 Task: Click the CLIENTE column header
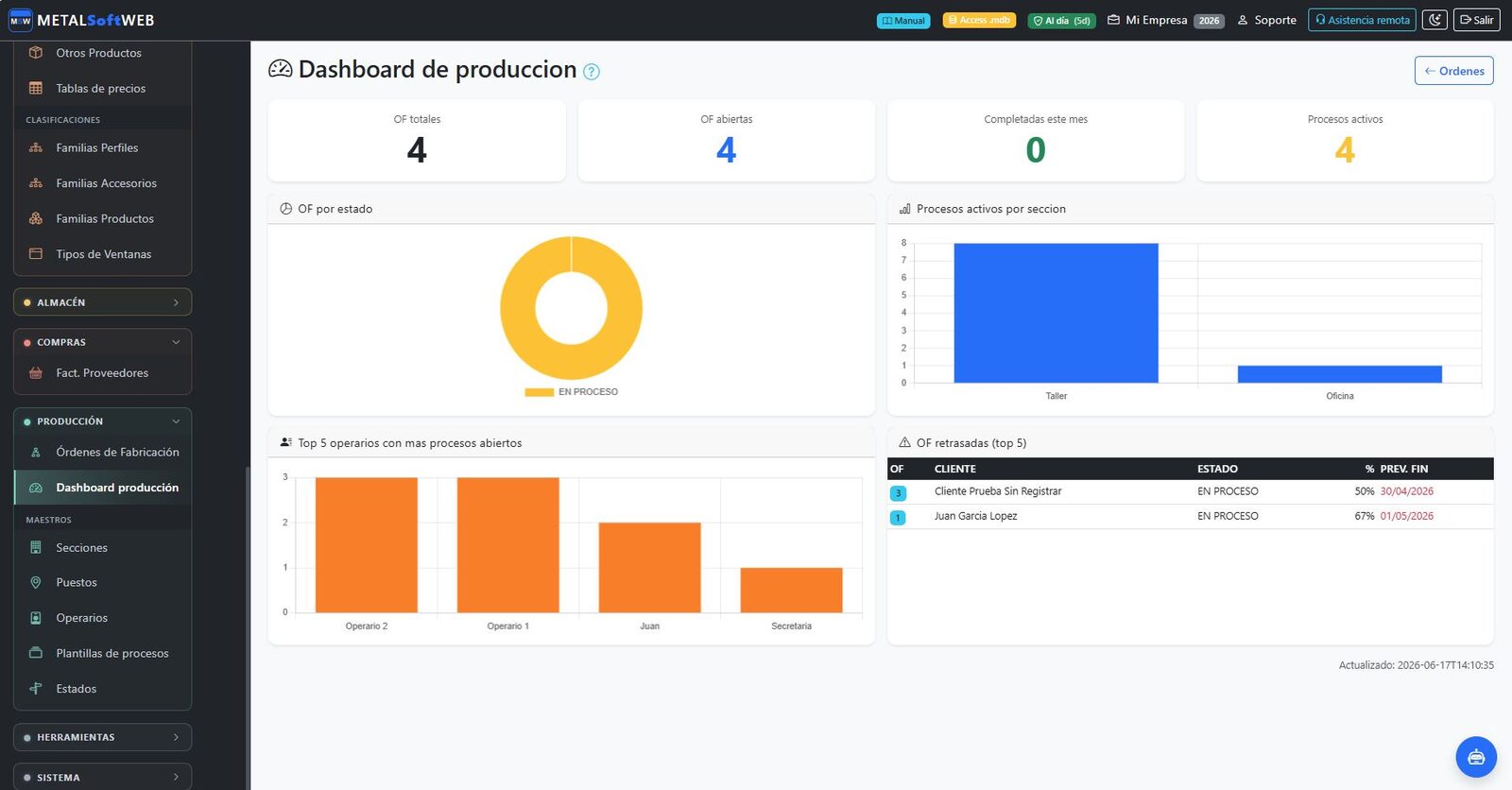coord(954,469)
